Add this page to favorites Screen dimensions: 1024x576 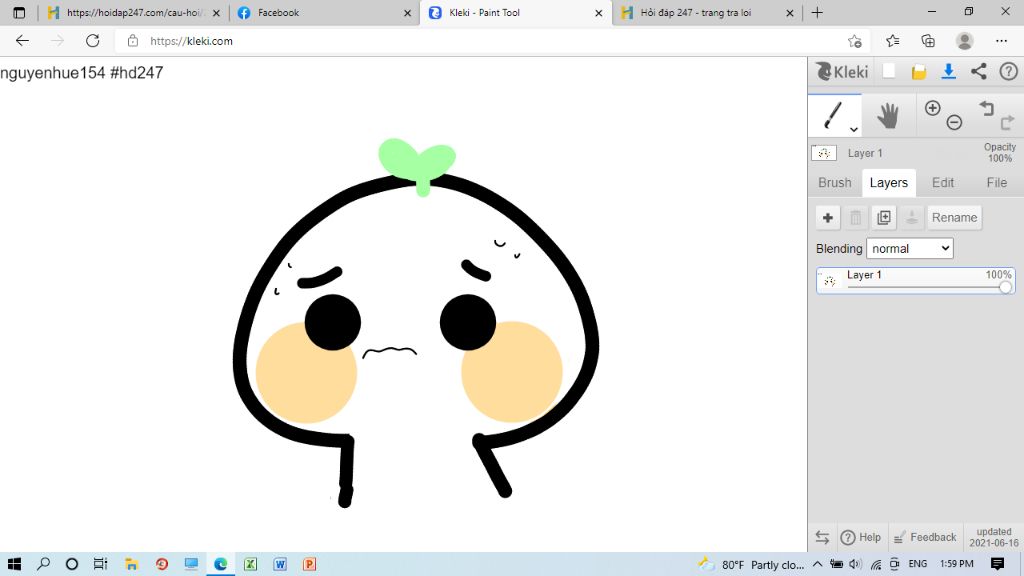[855, 41]
